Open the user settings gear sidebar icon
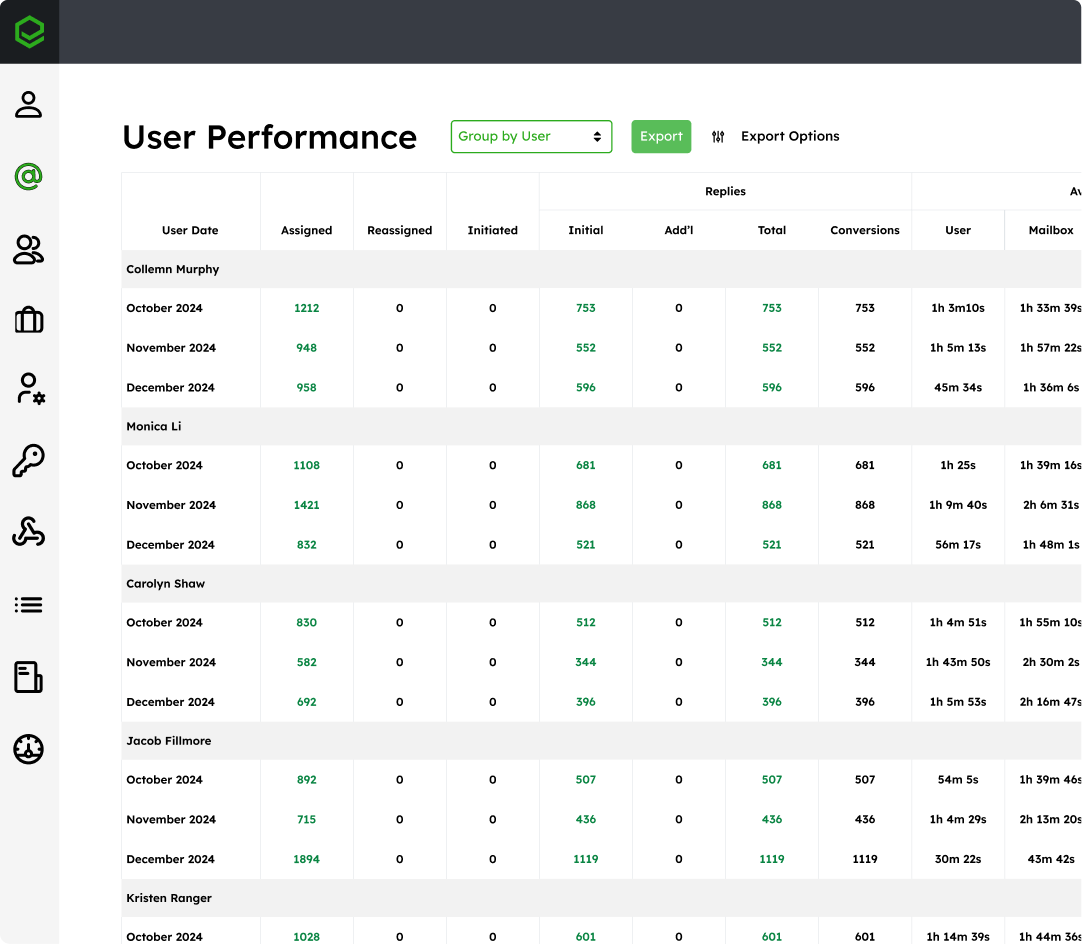Image resolution: width=1082 pixels, height=944 pixels. [x=30, y=389]
